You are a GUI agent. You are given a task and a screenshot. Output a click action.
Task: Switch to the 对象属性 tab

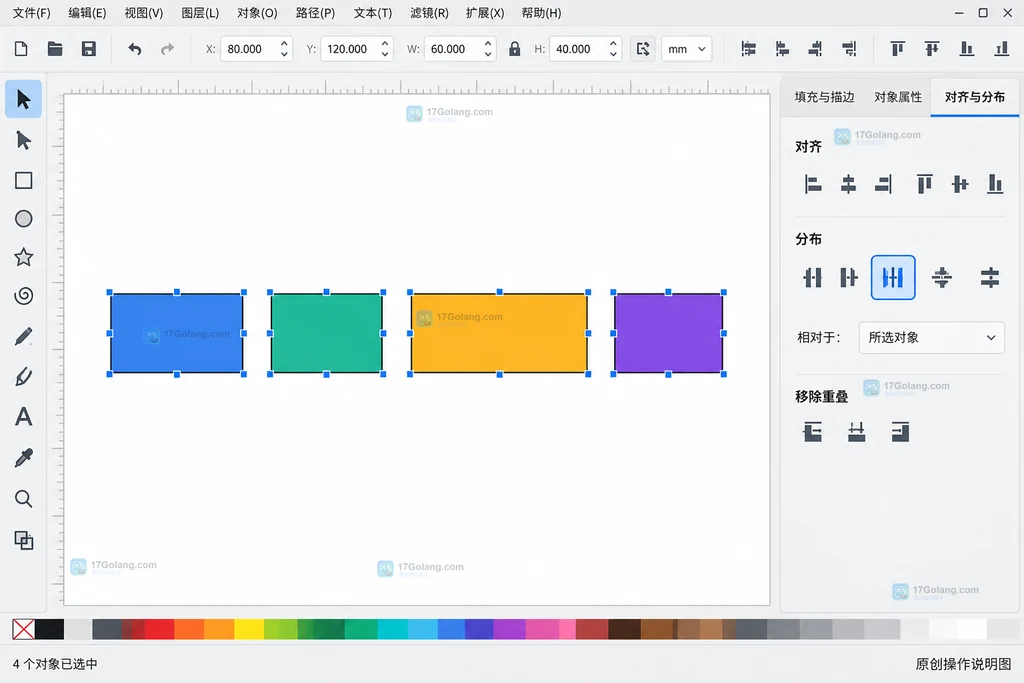(x=898, y=97)
